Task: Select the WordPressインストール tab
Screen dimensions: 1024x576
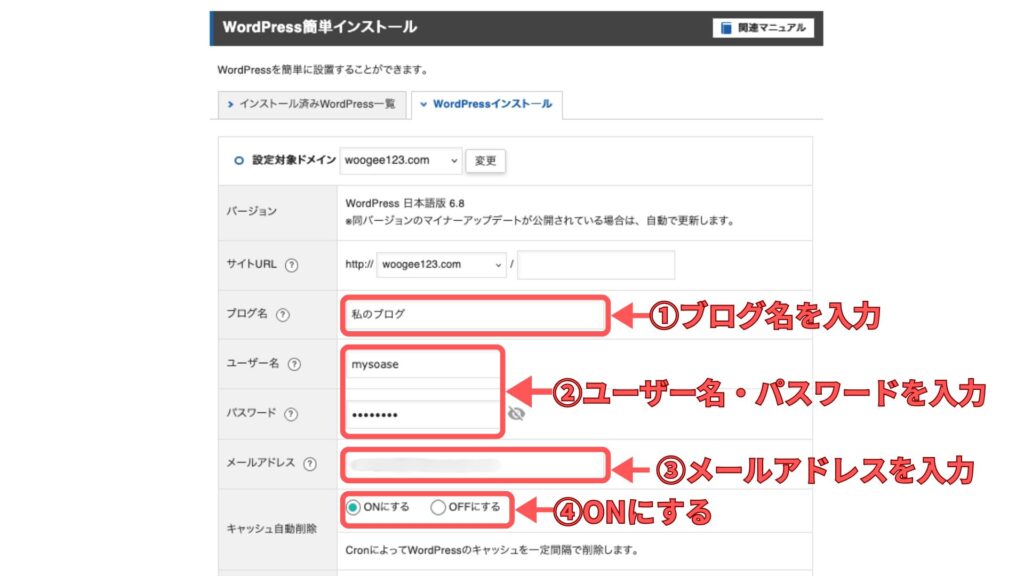Action: pyautogui.click(x=487, y=104)
